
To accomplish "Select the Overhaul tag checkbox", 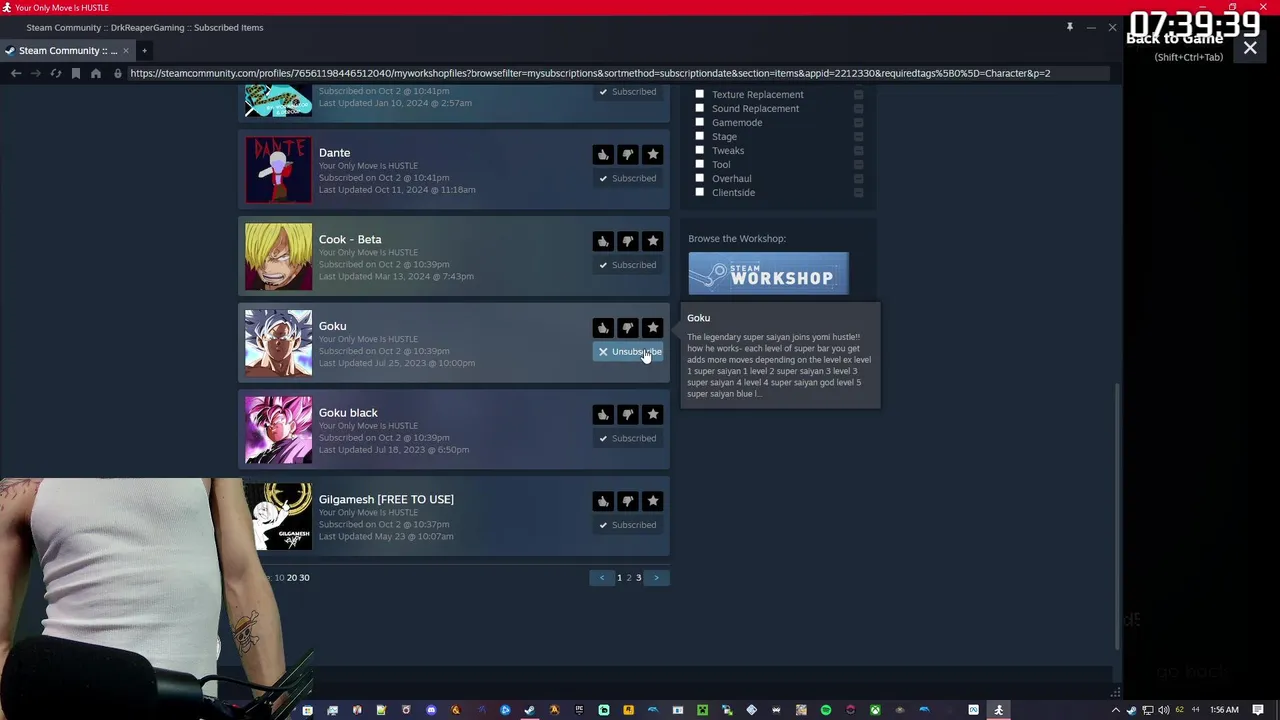I will point(700,178).
